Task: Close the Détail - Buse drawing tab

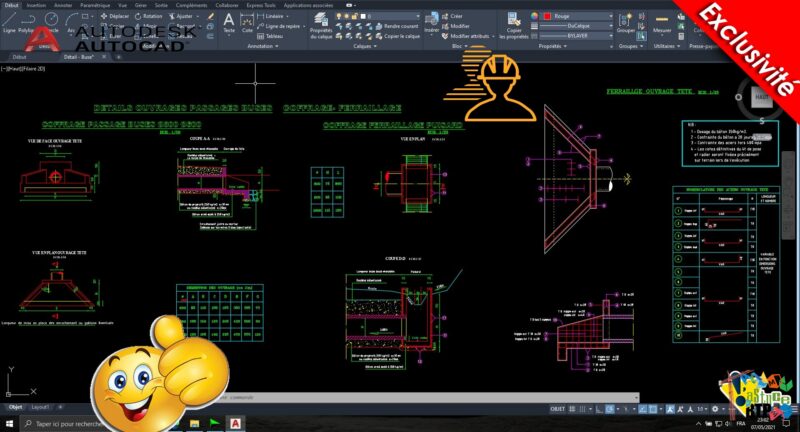Action: click(x=104, y=57)
